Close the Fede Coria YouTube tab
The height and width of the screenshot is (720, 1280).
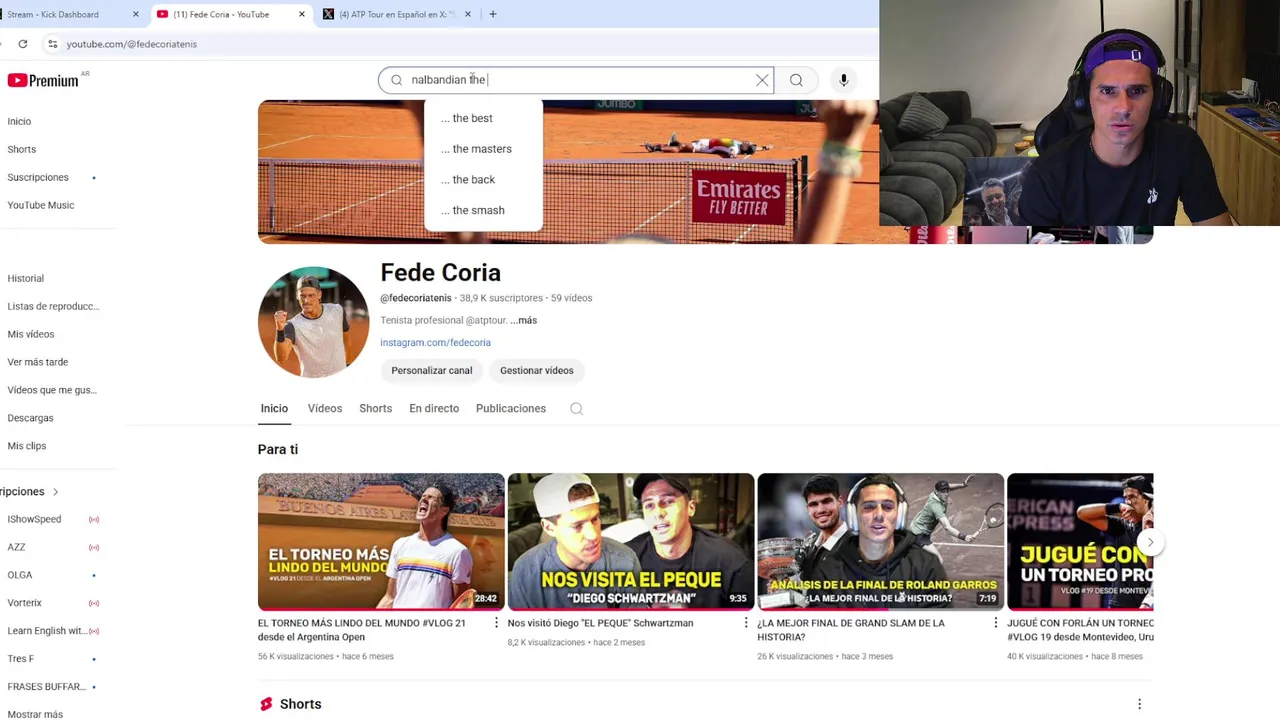point(301,14)
